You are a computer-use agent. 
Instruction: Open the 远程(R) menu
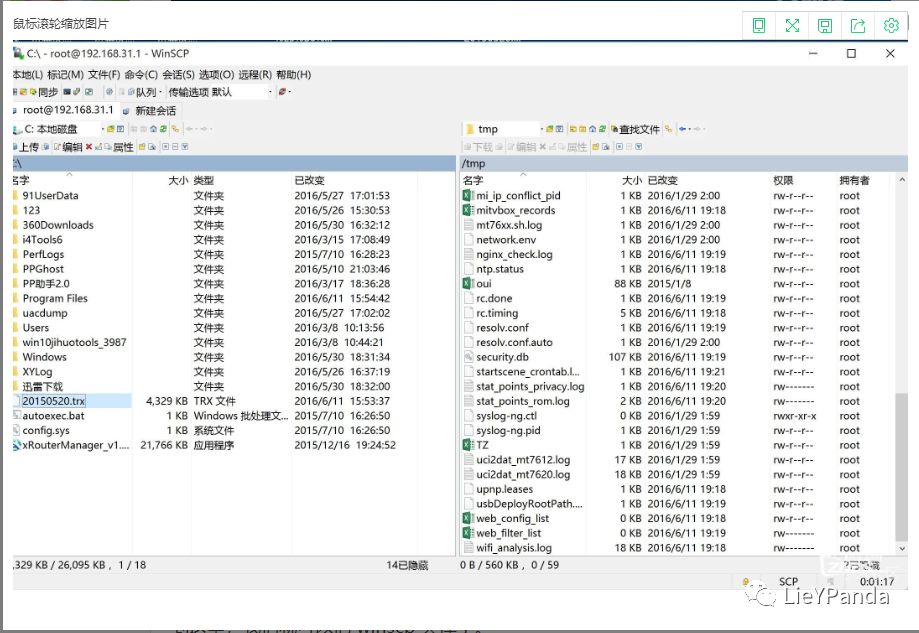[x=255, y=74]
